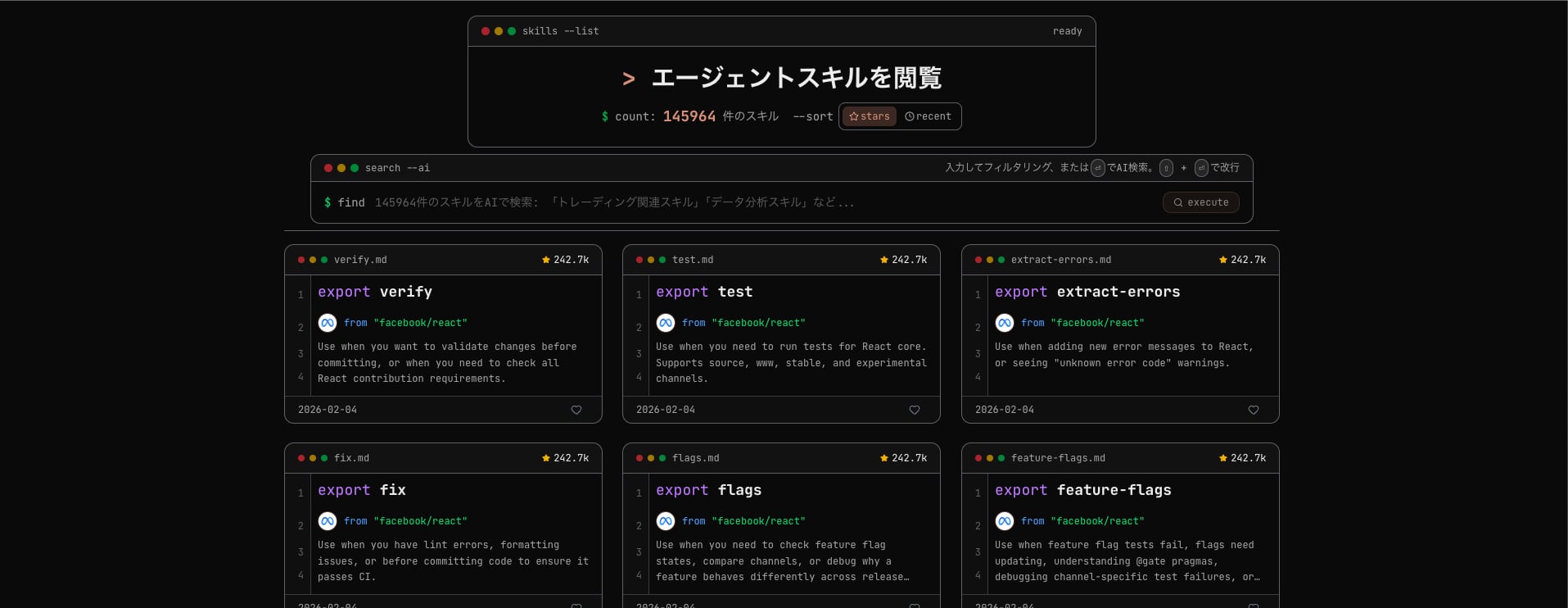This screenshot has height=608, width=1568.
Task: Switch sorting to recent
Action: 929,116
